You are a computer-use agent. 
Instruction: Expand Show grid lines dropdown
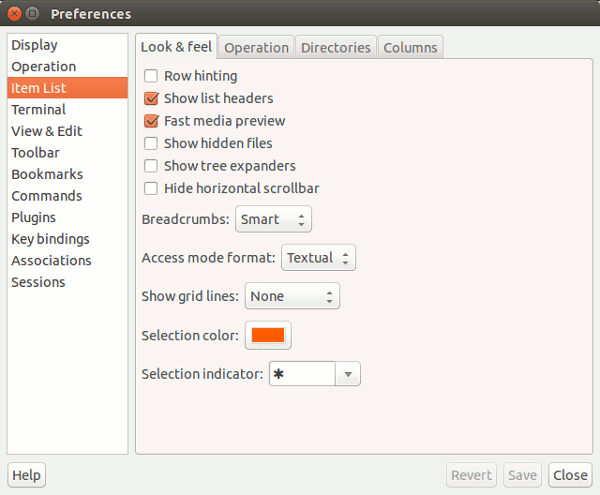click(x=292, y=296)
